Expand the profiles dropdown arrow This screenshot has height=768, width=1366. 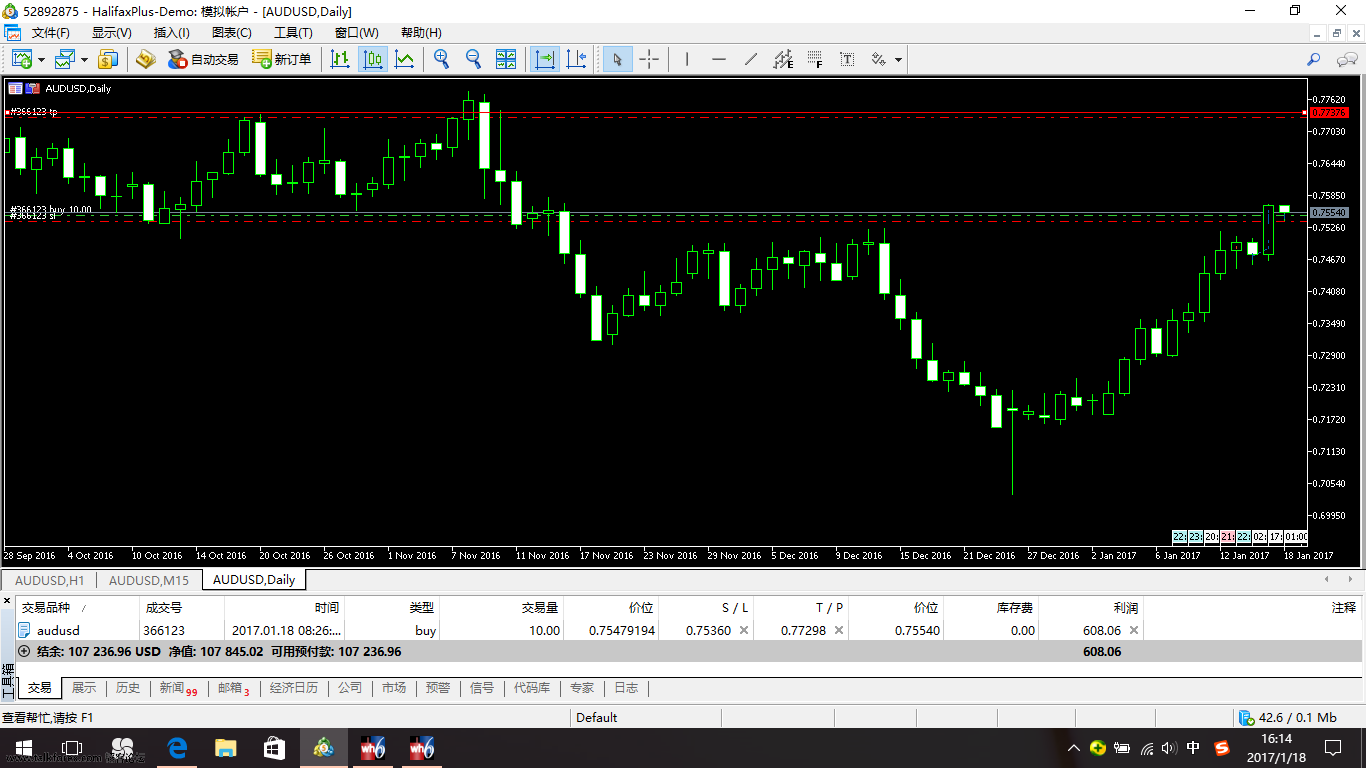point(85,60)
